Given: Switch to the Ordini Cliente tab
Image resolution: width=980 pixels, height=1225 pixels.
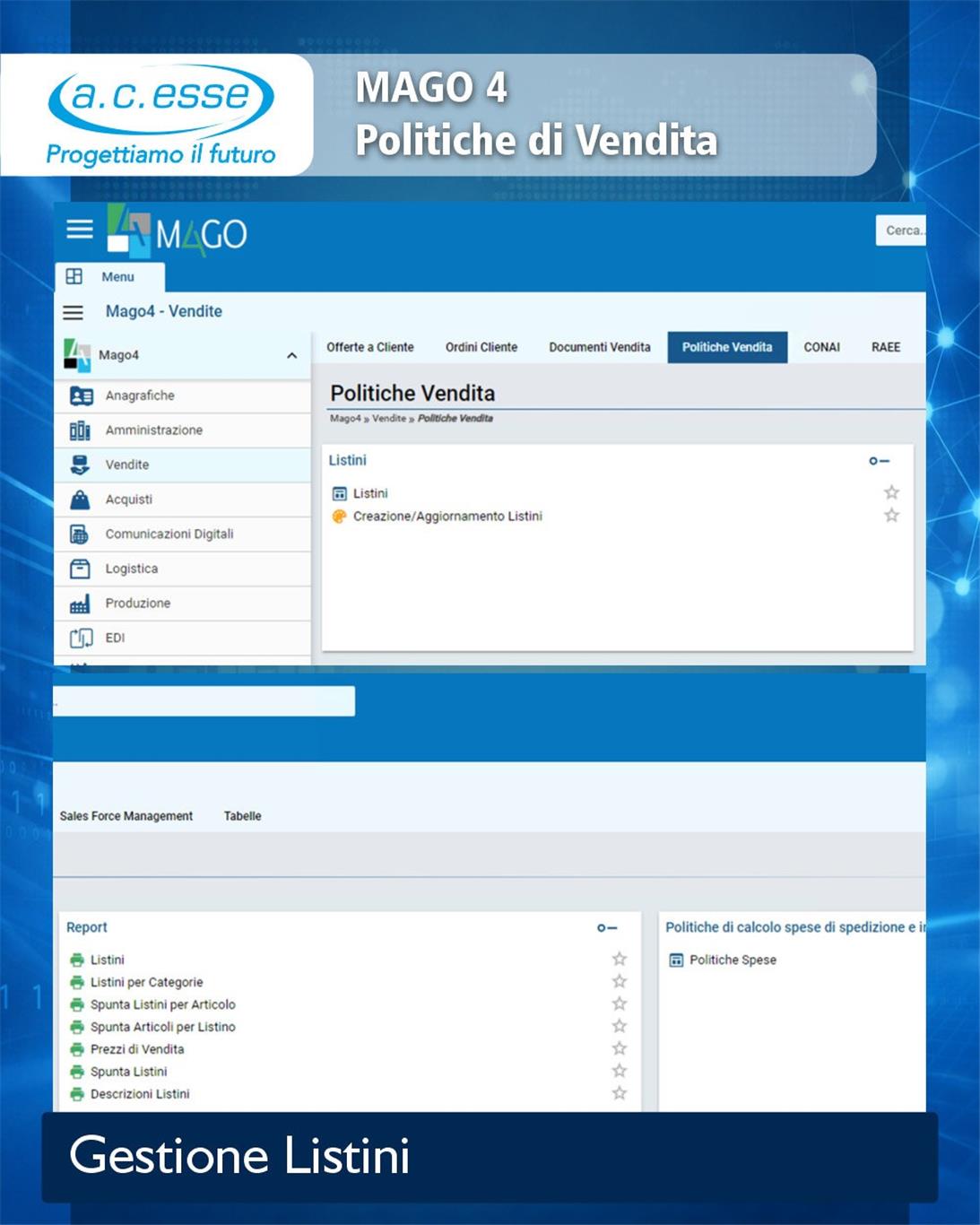Looking at the screenshot, I should (x=481, y=347).
